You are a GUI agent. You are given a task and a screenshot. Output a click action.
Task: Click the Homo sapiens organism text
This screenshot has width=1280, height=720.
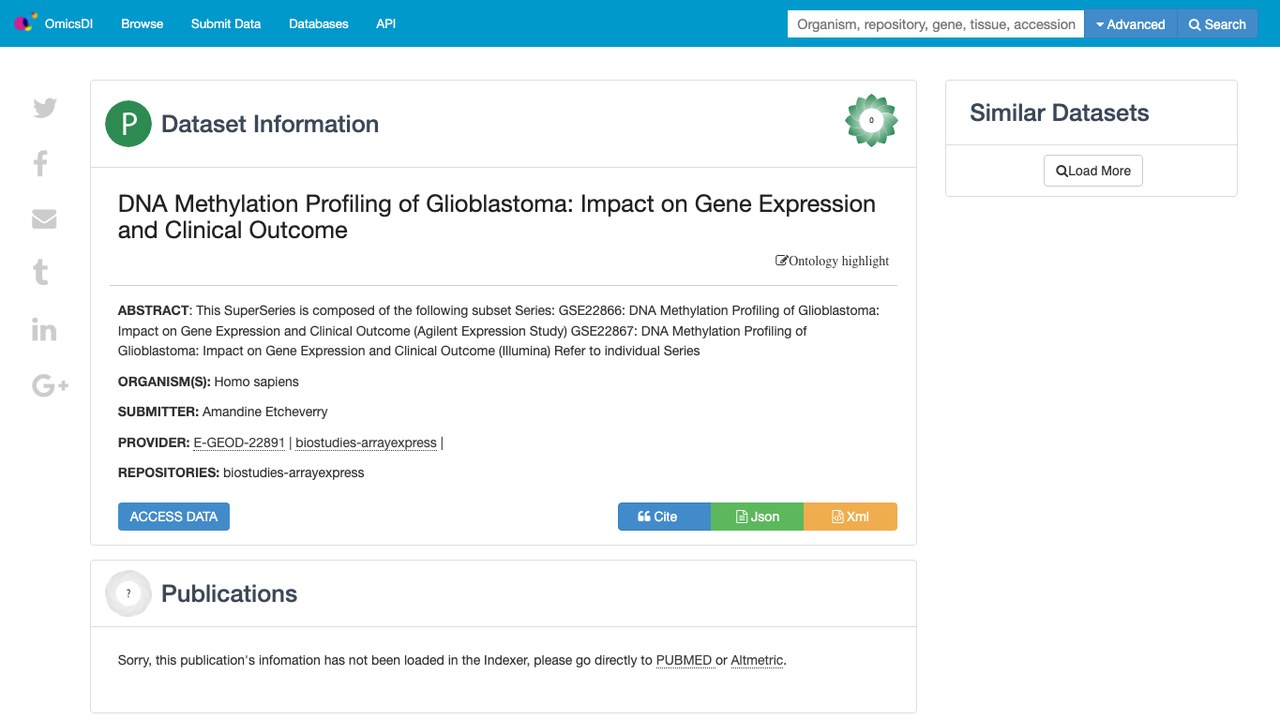point(256,381)
